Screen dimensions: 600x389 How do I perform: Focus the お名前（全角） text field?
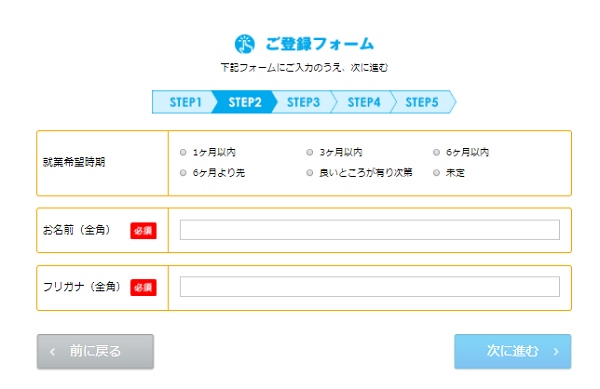(370, 230)
